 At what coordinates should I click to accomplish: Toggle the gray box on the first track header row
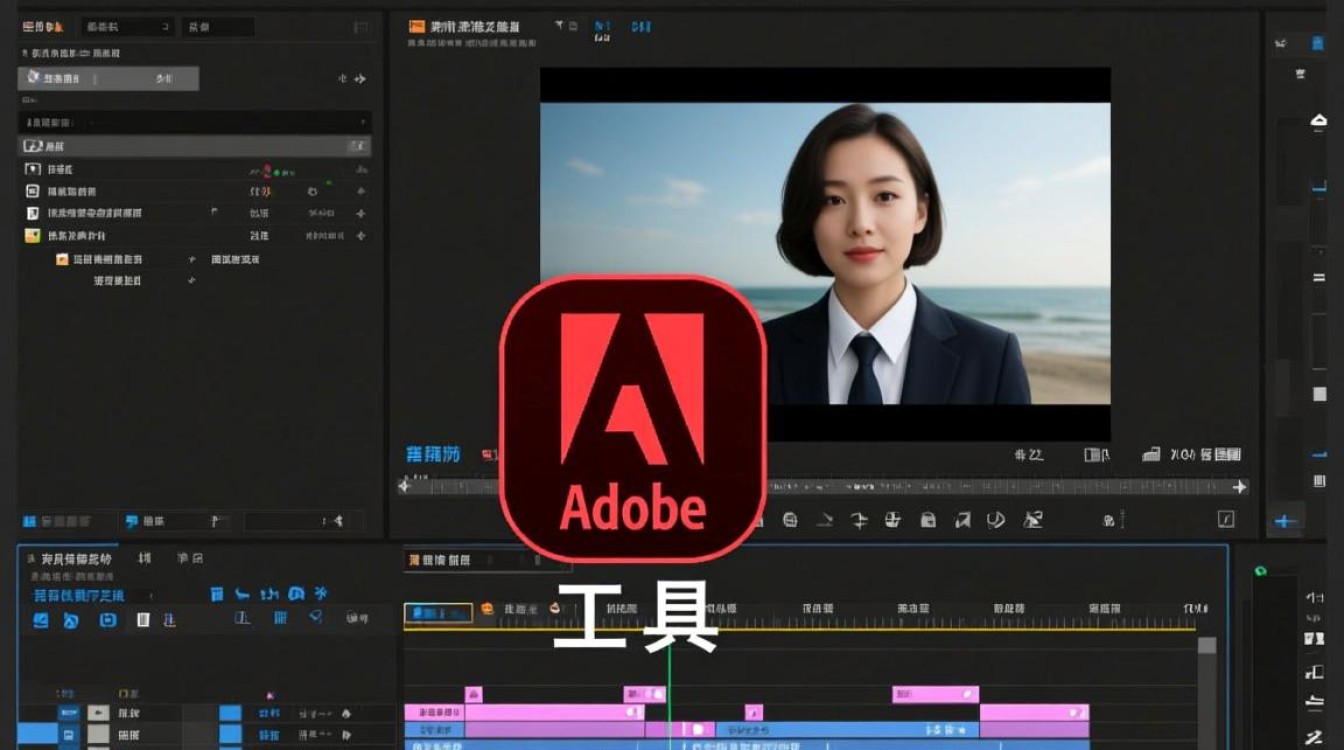click(98, 713)
